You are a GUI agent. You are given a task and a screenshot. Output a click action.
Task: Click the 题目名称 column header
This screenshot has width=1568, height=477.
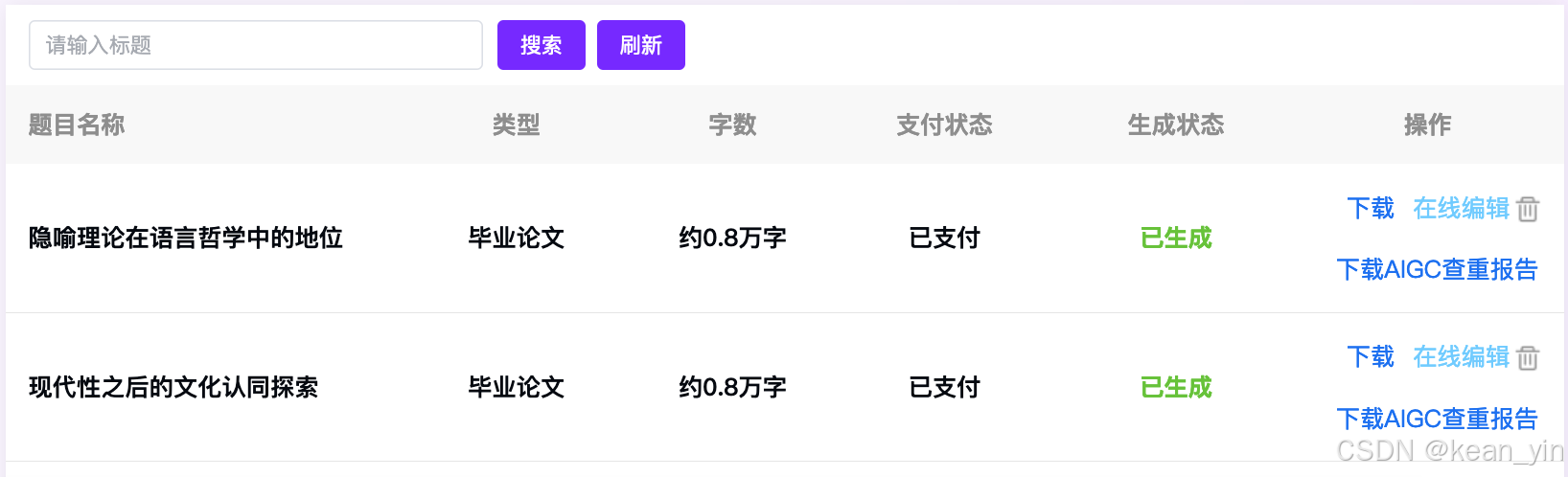pos(77,125)
